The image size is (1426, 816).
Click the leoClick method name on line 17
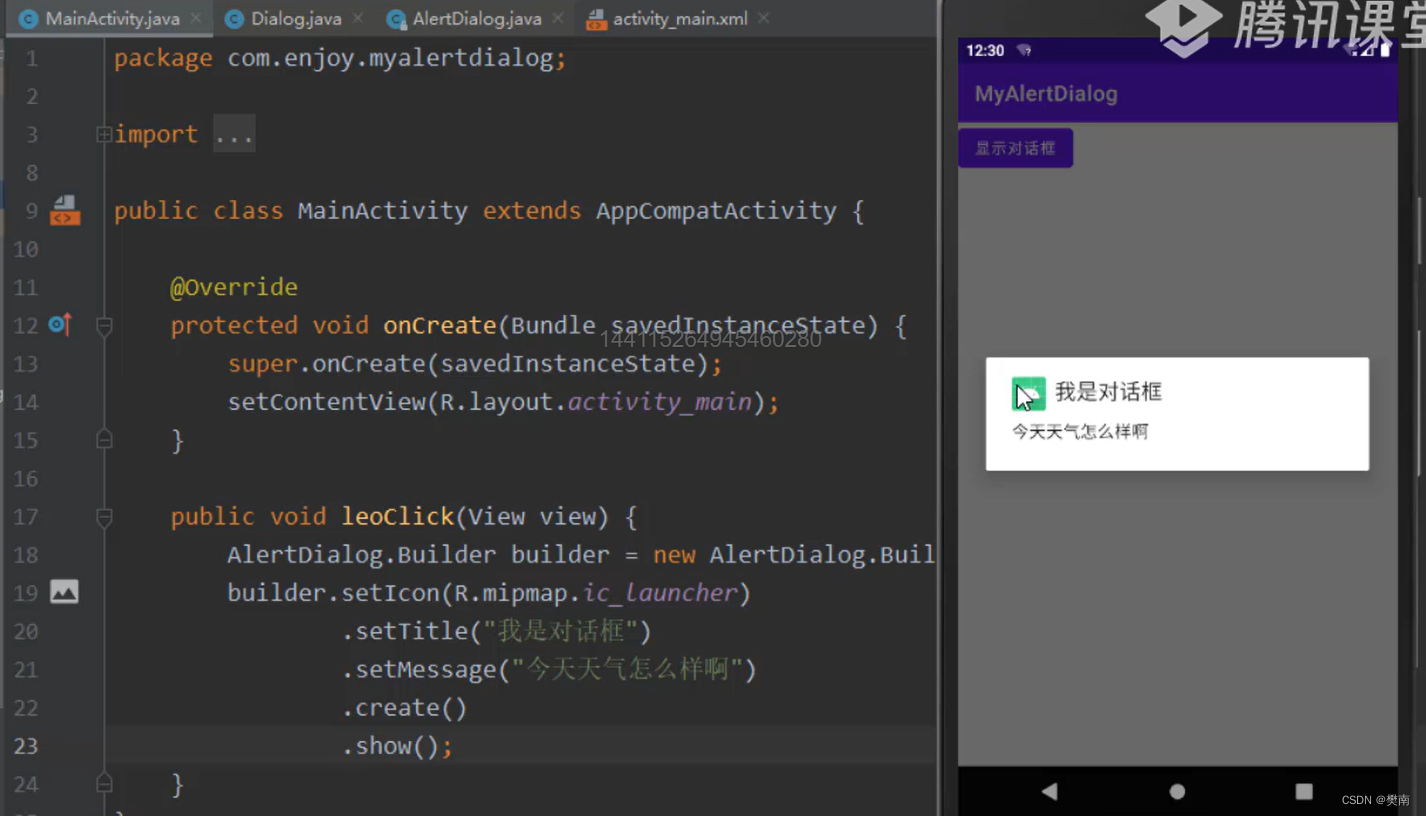(397, 517)
